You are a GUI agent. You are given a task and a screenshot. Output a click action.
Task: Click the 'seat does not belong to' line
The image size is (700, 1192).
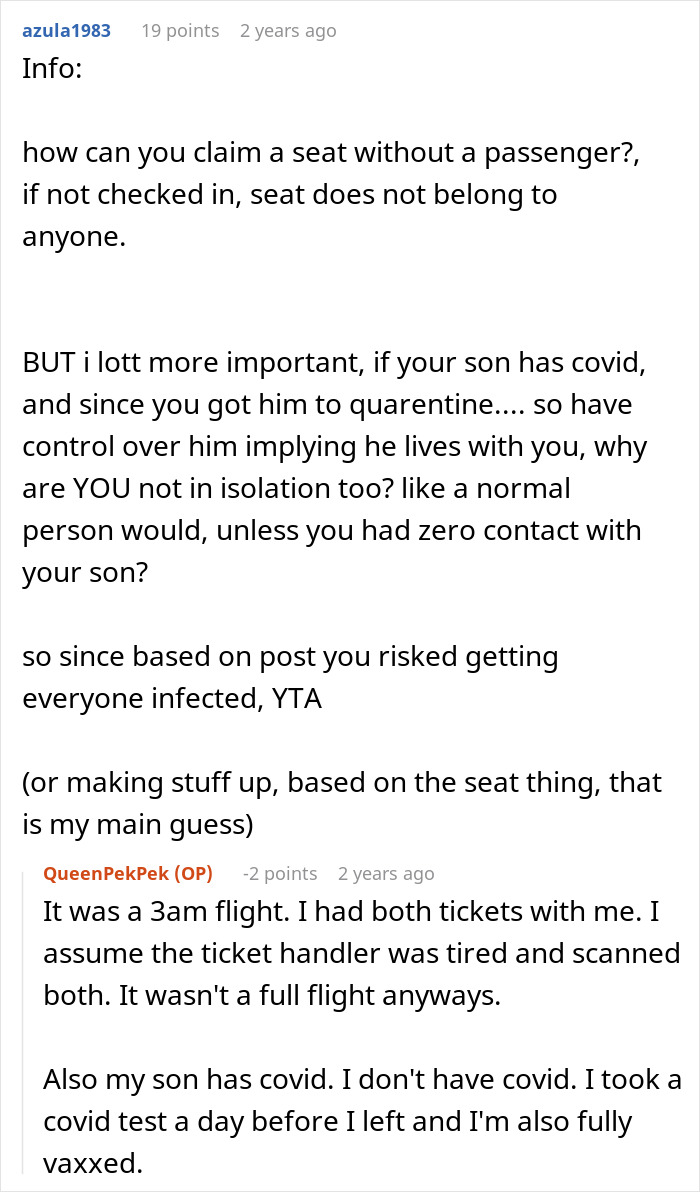(x=290, y=194)
